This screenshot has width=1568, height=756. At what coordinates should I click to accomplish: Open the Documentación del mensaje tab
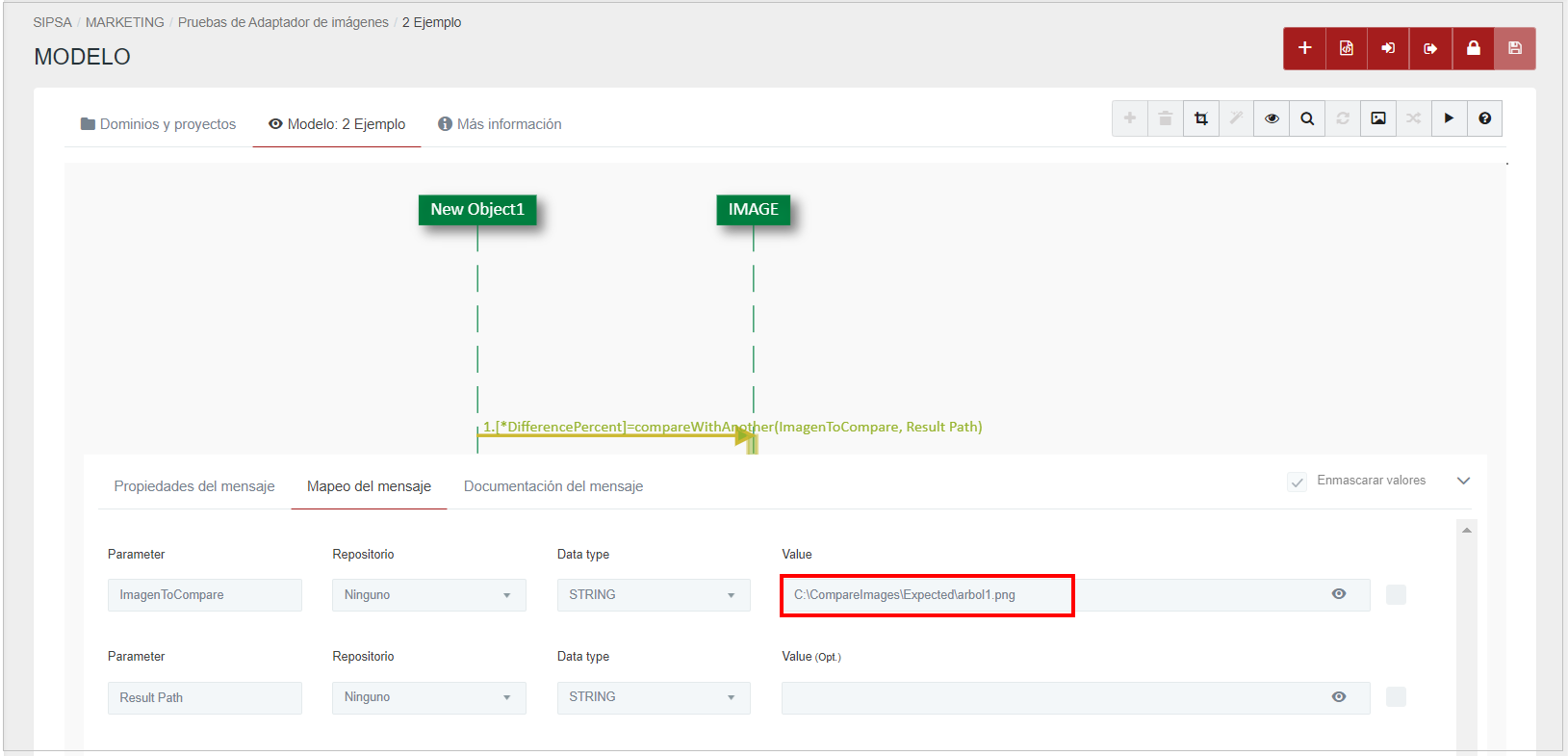tap(553, 486)
